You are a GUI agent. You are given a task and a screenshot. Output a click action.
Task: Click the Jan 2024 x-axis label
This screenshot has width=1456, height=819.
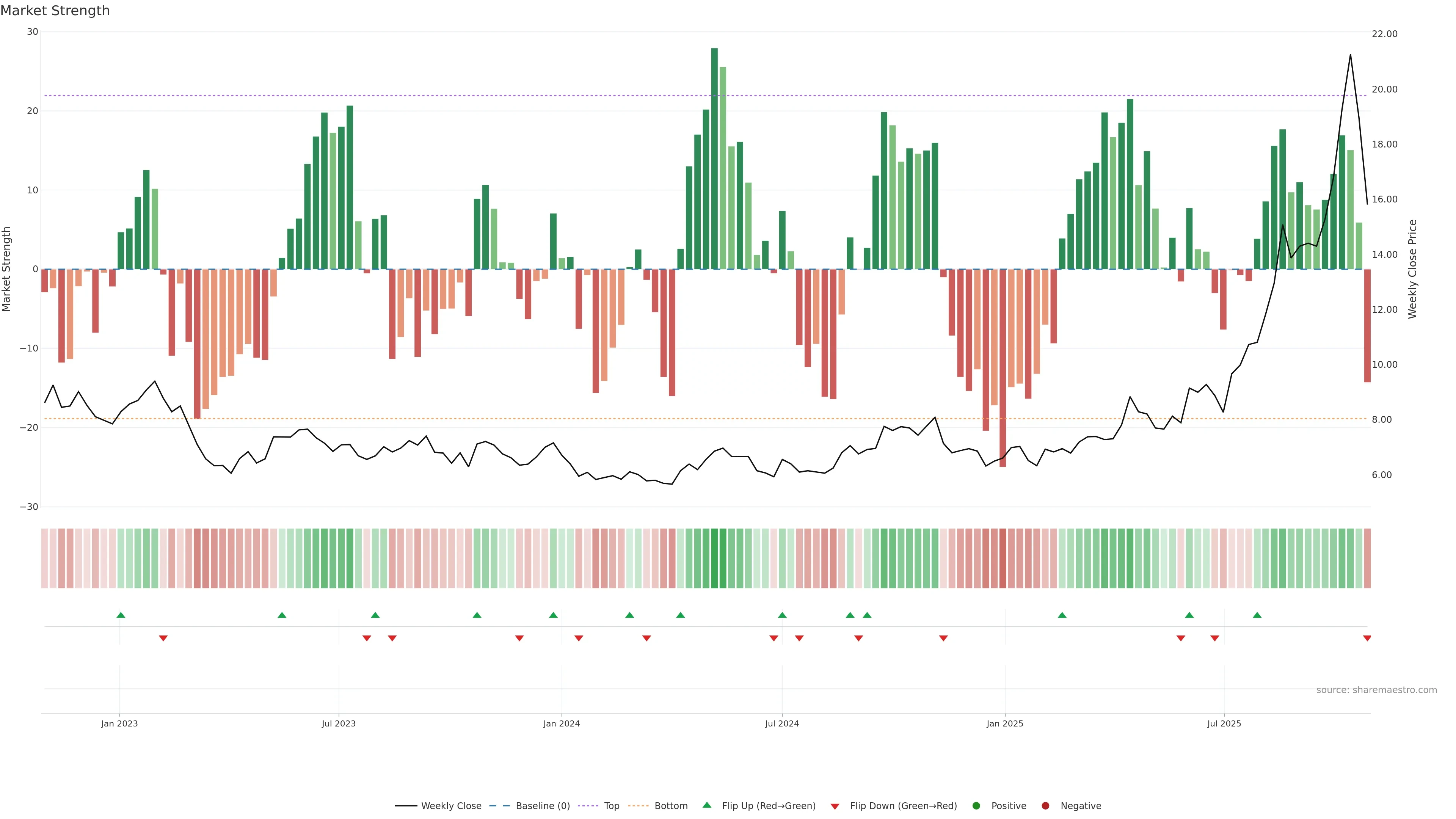[x=561, y=723]
